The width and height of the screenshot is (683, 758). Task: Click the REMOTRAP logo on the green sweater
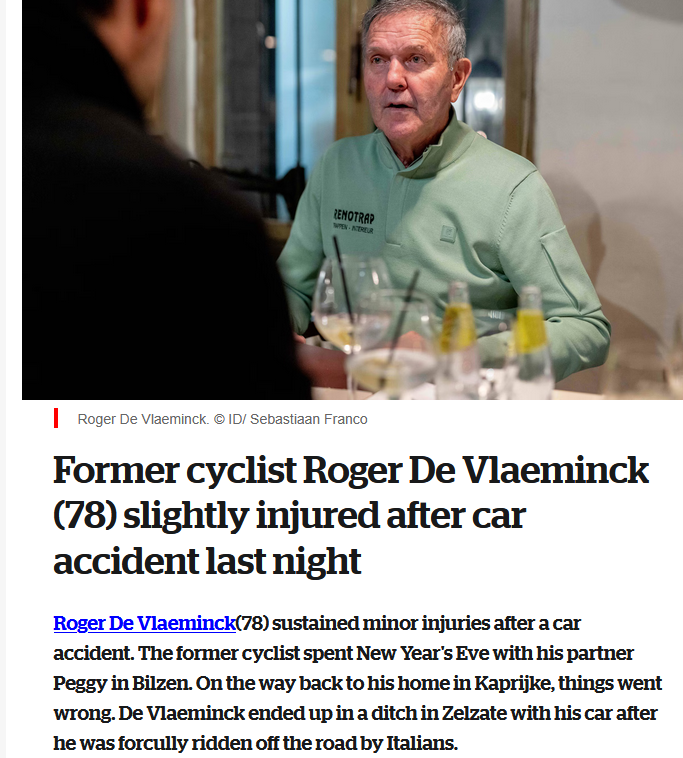pyautogui.click(x=354, y=216)
